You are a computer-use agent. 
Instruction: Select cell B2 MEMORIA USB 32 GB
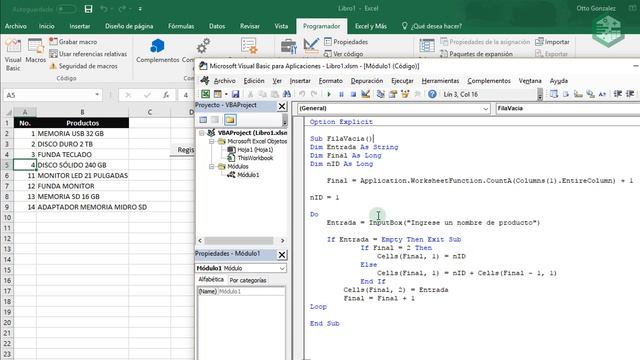82,133
